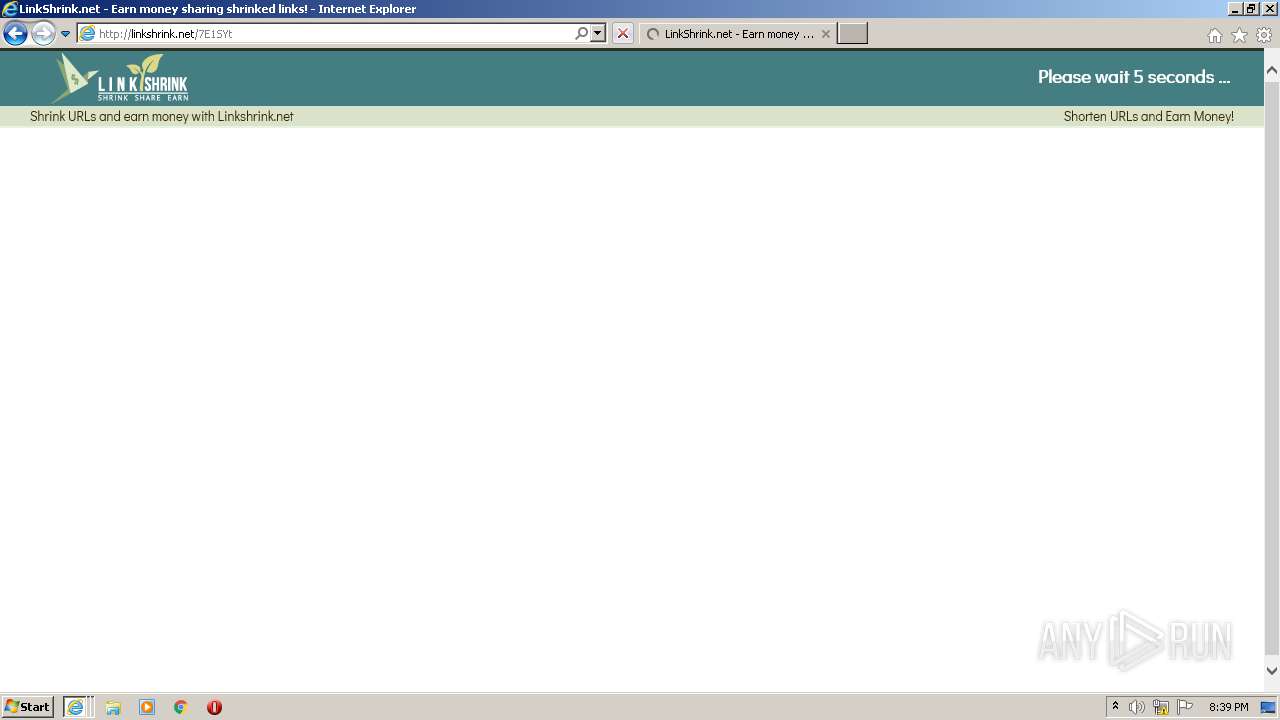The width and height of the screenshot is (1280, 720).
Task: Click 'Please wait 5 seconds ...' text
Action: click(1133, 77)
